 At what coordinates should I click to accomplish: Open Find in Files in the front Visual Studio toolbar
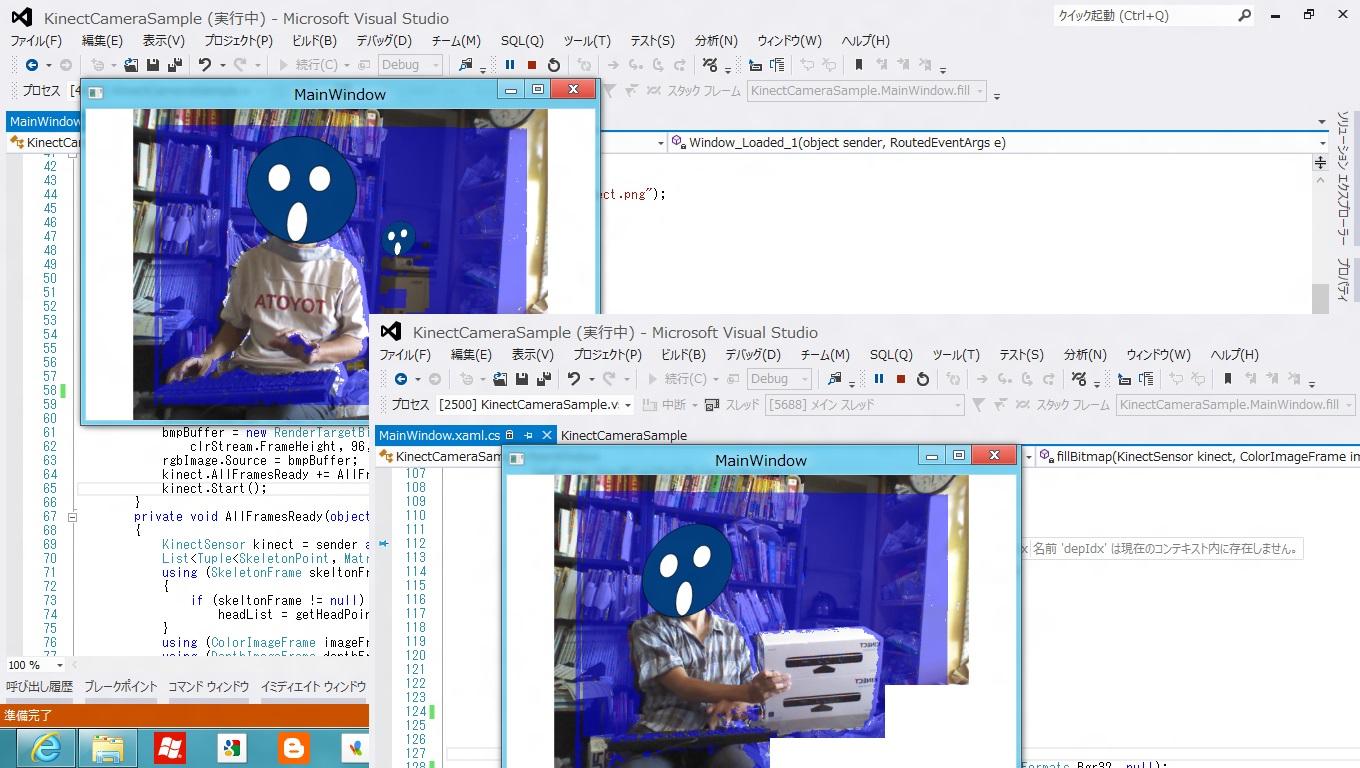coord(835,379)
